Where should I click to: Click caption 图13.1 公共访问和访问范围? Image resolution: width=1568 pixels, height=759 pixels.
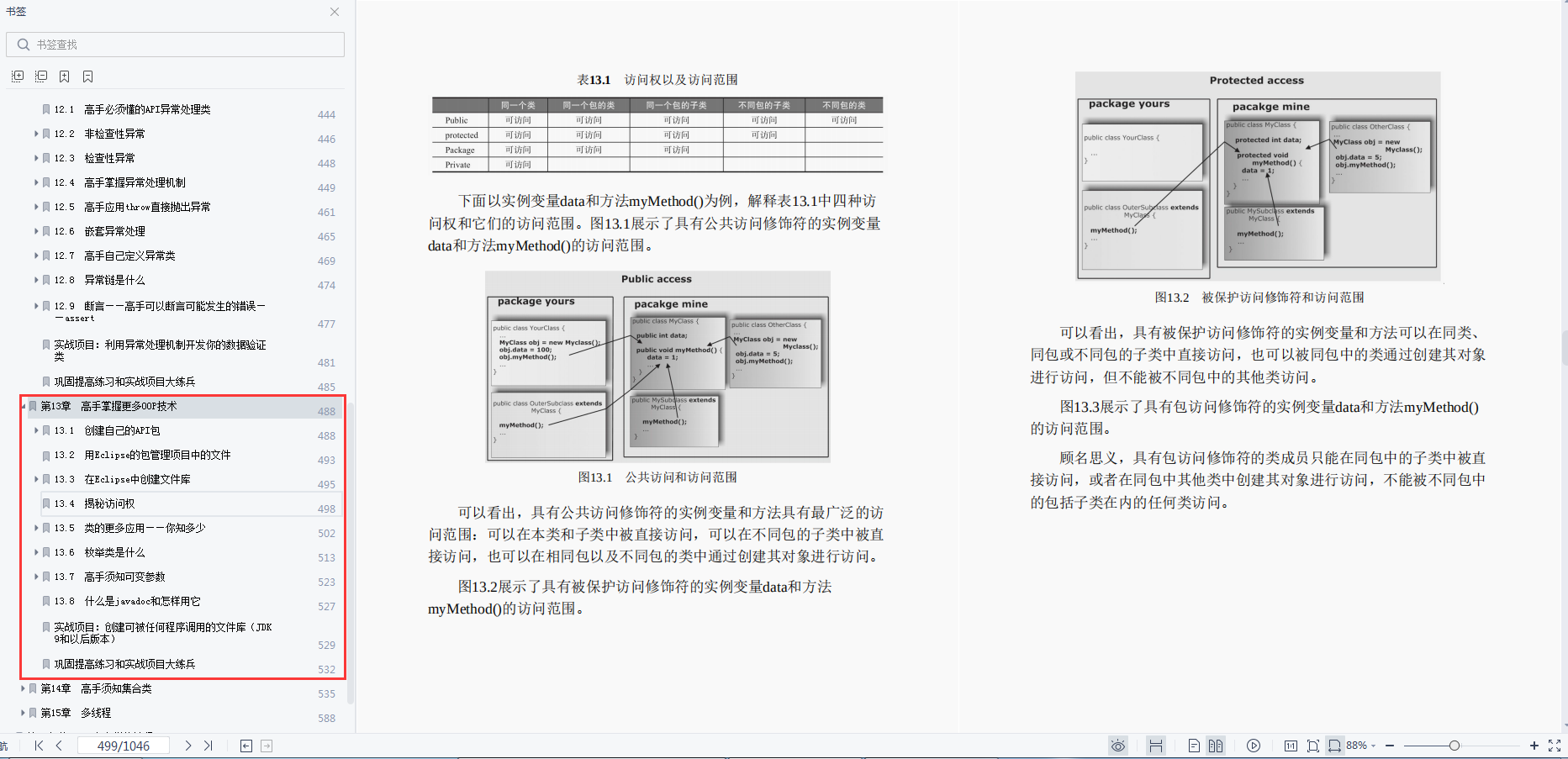(657, 477)
